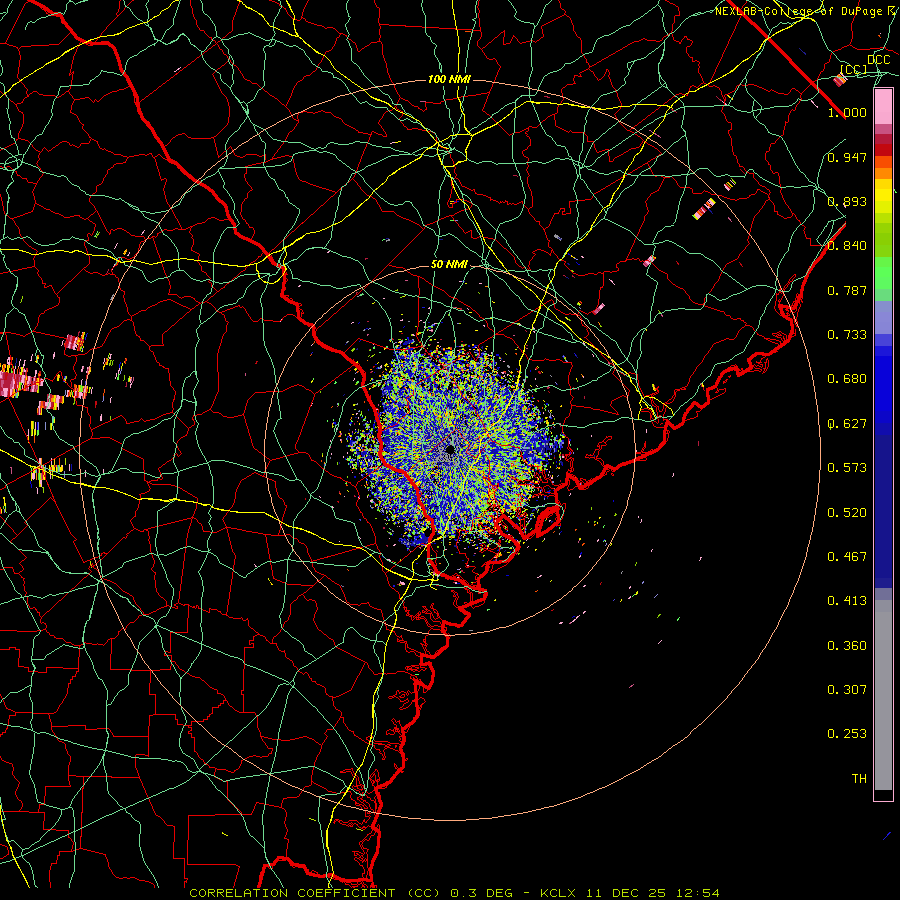Screen dimensions: 900x900
Task: Click the 0.253 legend value
Action: (847, 734)
